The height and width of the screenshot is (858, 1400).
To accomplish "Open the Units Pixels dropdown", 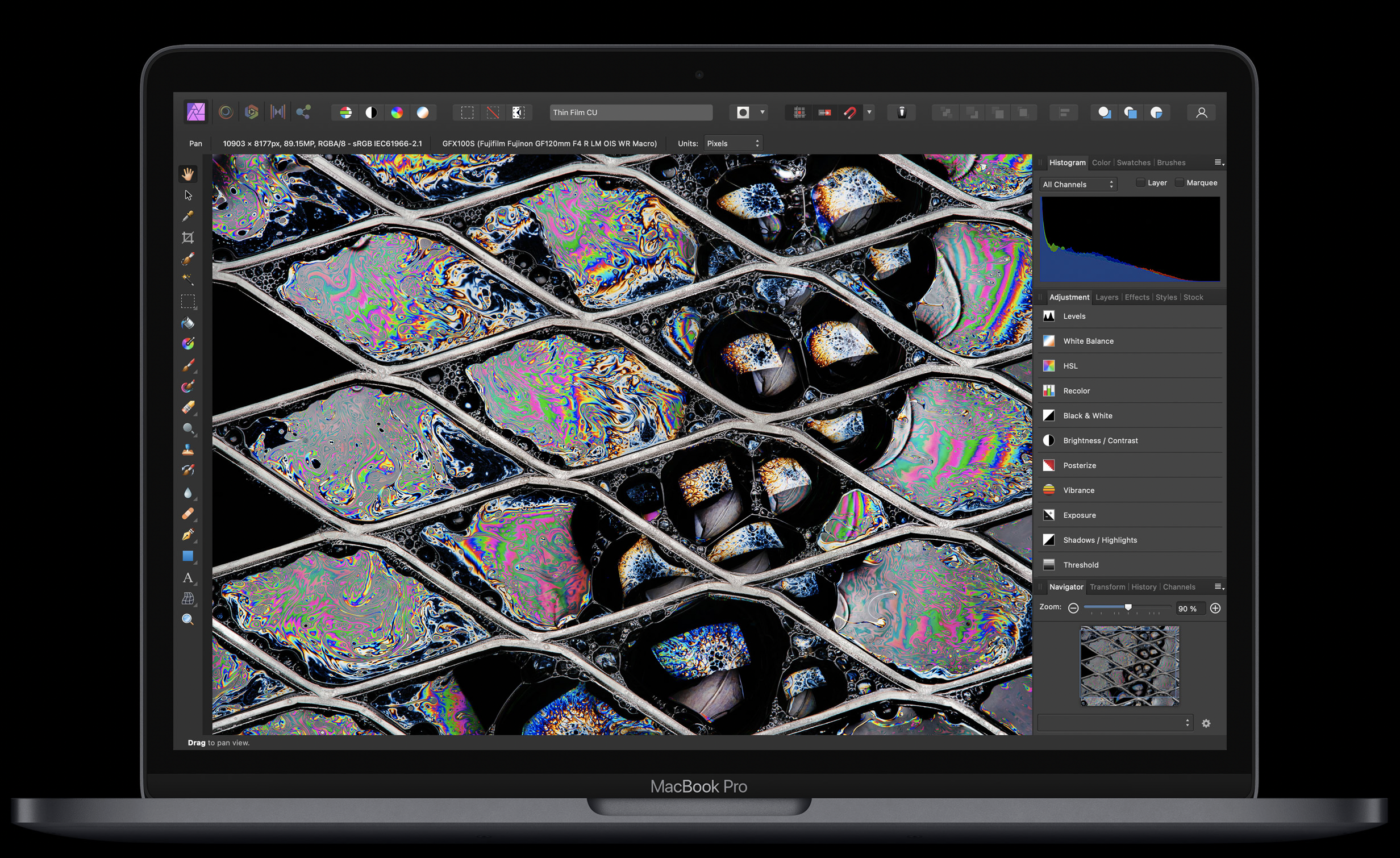I will click(x=732, y=144).
